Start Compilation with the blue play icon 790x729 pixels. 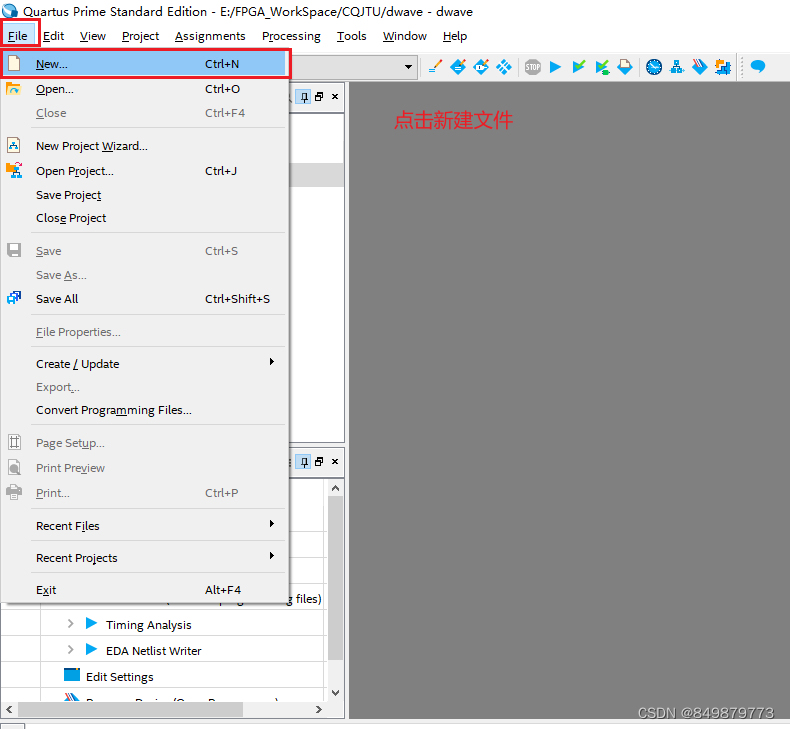tap(556, 67)
